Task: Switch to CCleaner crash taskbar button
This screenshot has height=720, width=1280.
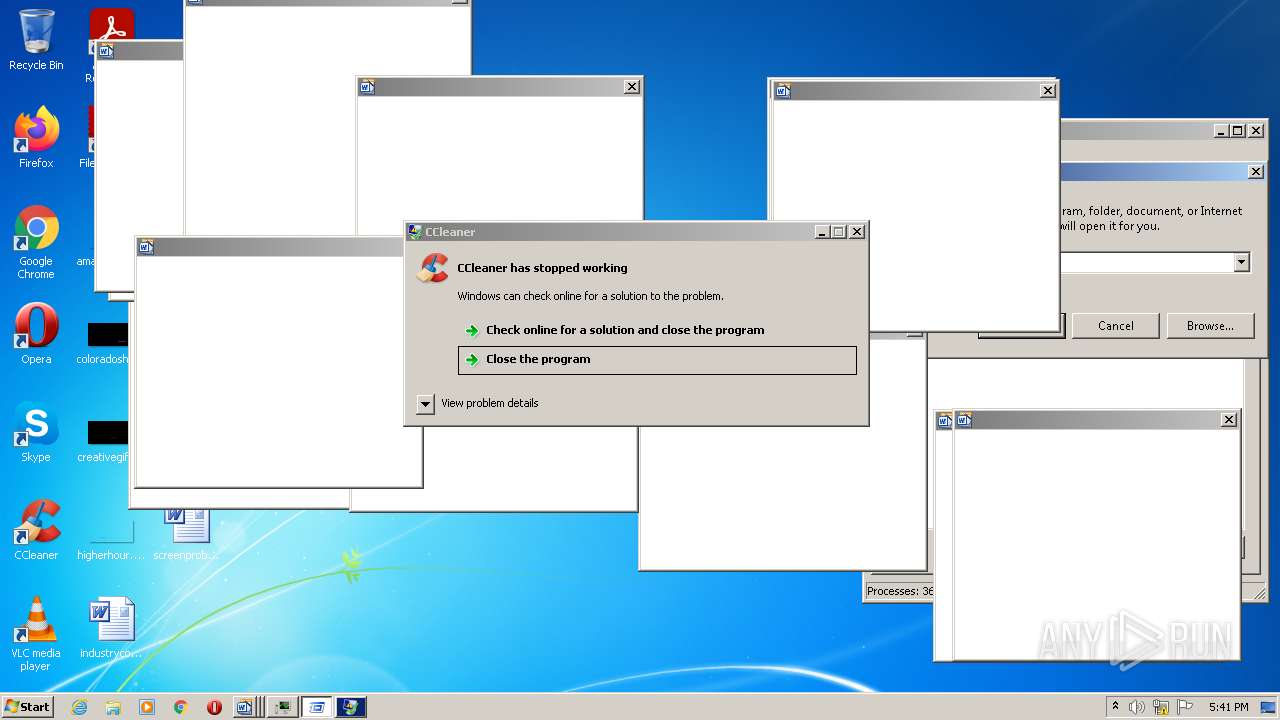Action: (351, 707)
